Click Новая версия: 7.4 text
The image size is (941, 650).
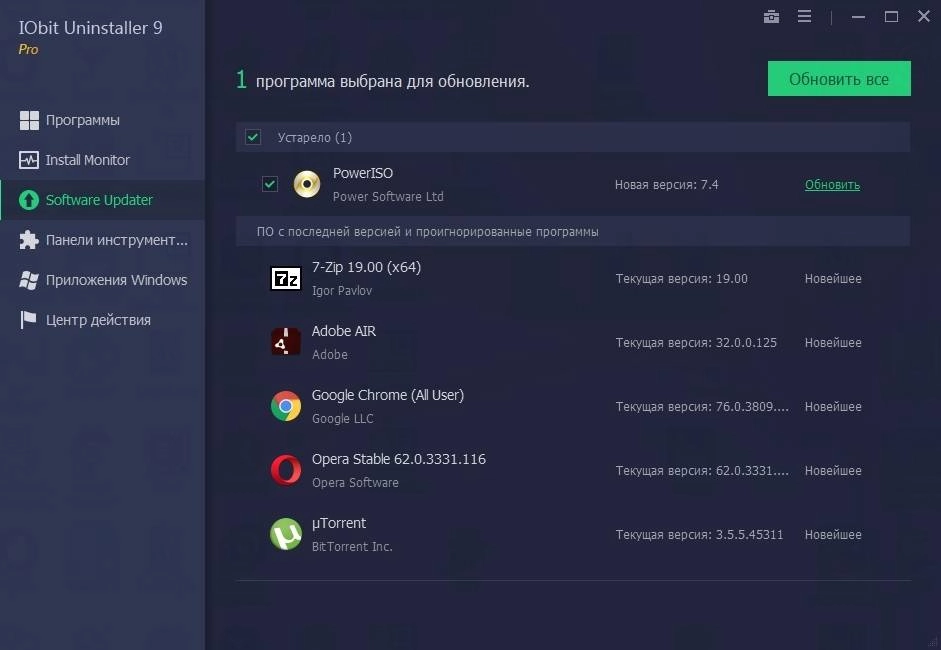pyautogui.click(x=666, y=185)
